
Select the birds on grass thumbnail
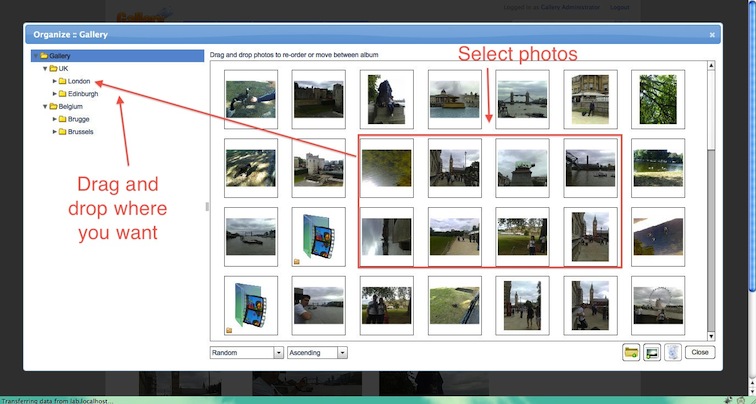point(251,99)
